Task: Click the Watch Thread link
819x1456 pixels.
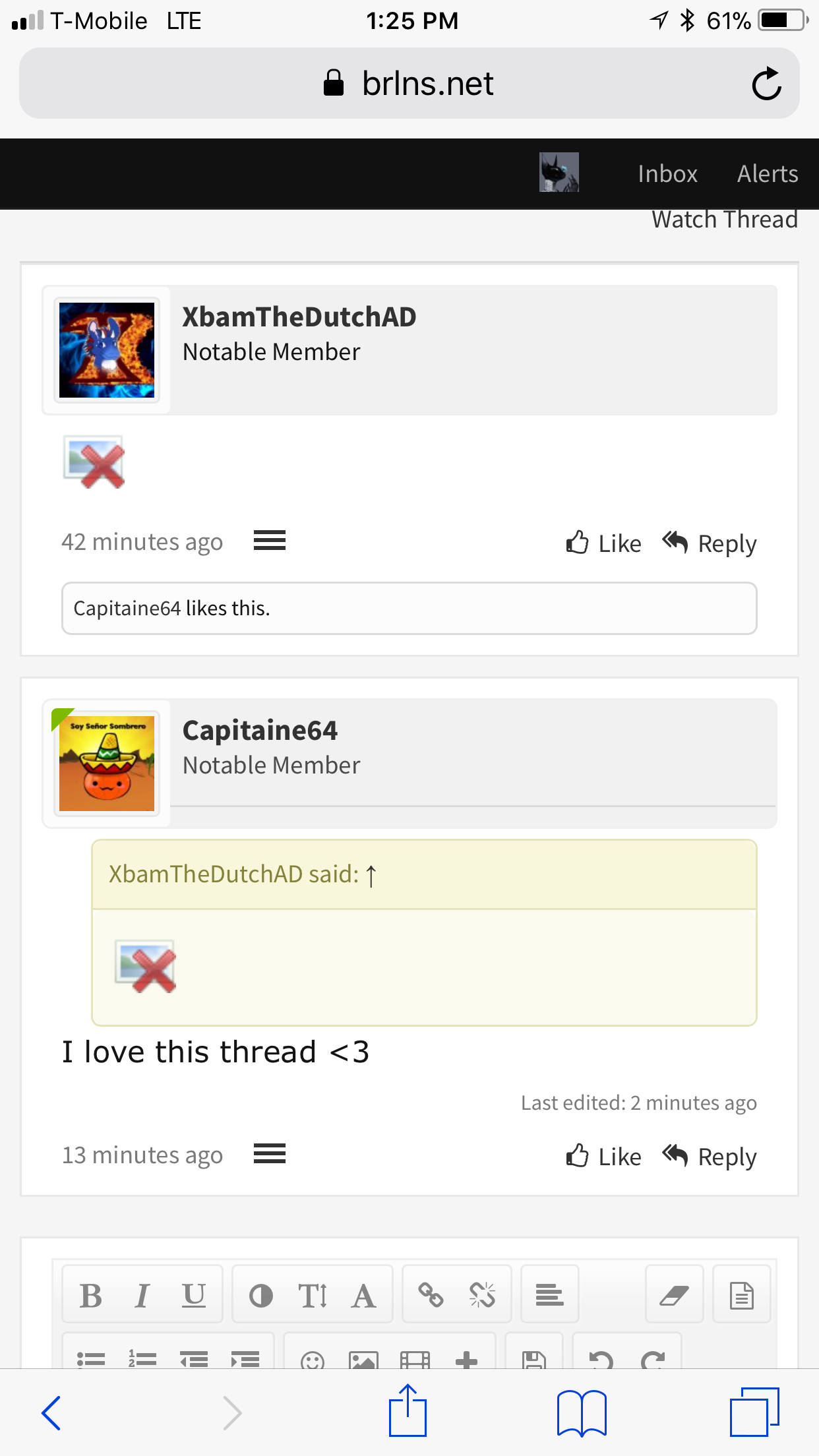Action: [725, 219]
